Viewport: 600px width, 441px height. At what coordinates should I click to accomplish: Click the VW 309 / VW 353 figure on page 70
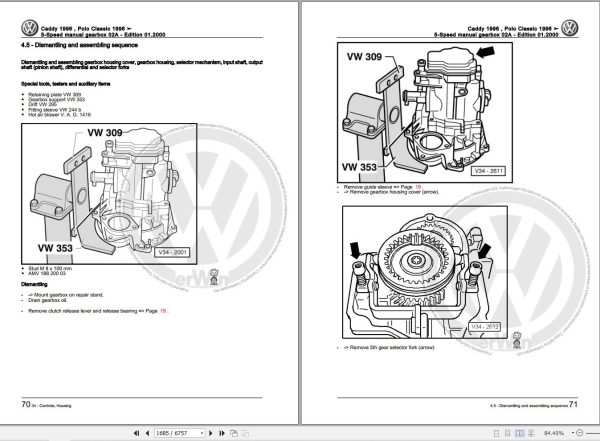click(x=109, y=194)
